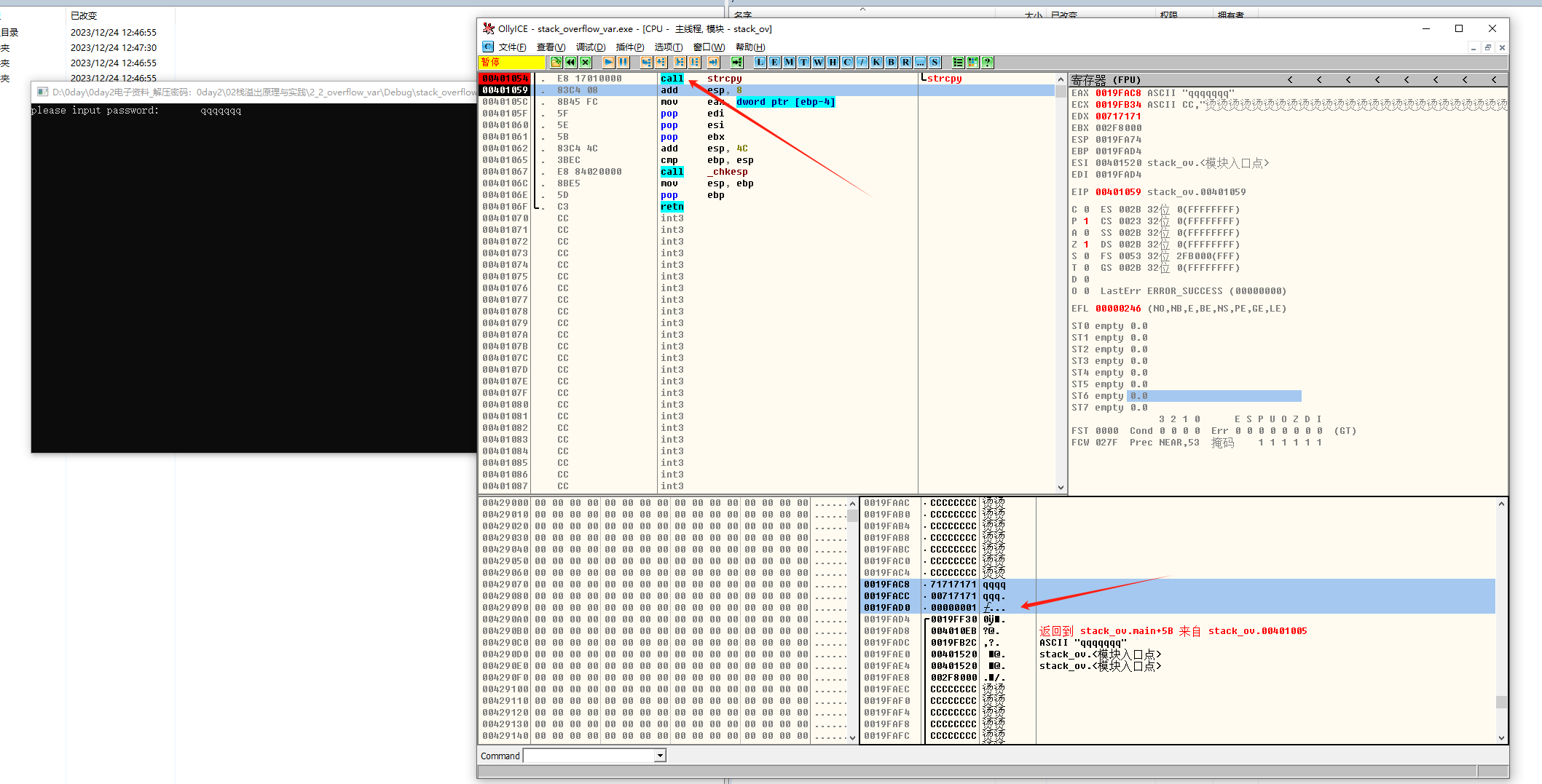Click the highlighted call strcpy instruction
The image size is (1542, 784).
click(x=672, y=78)
